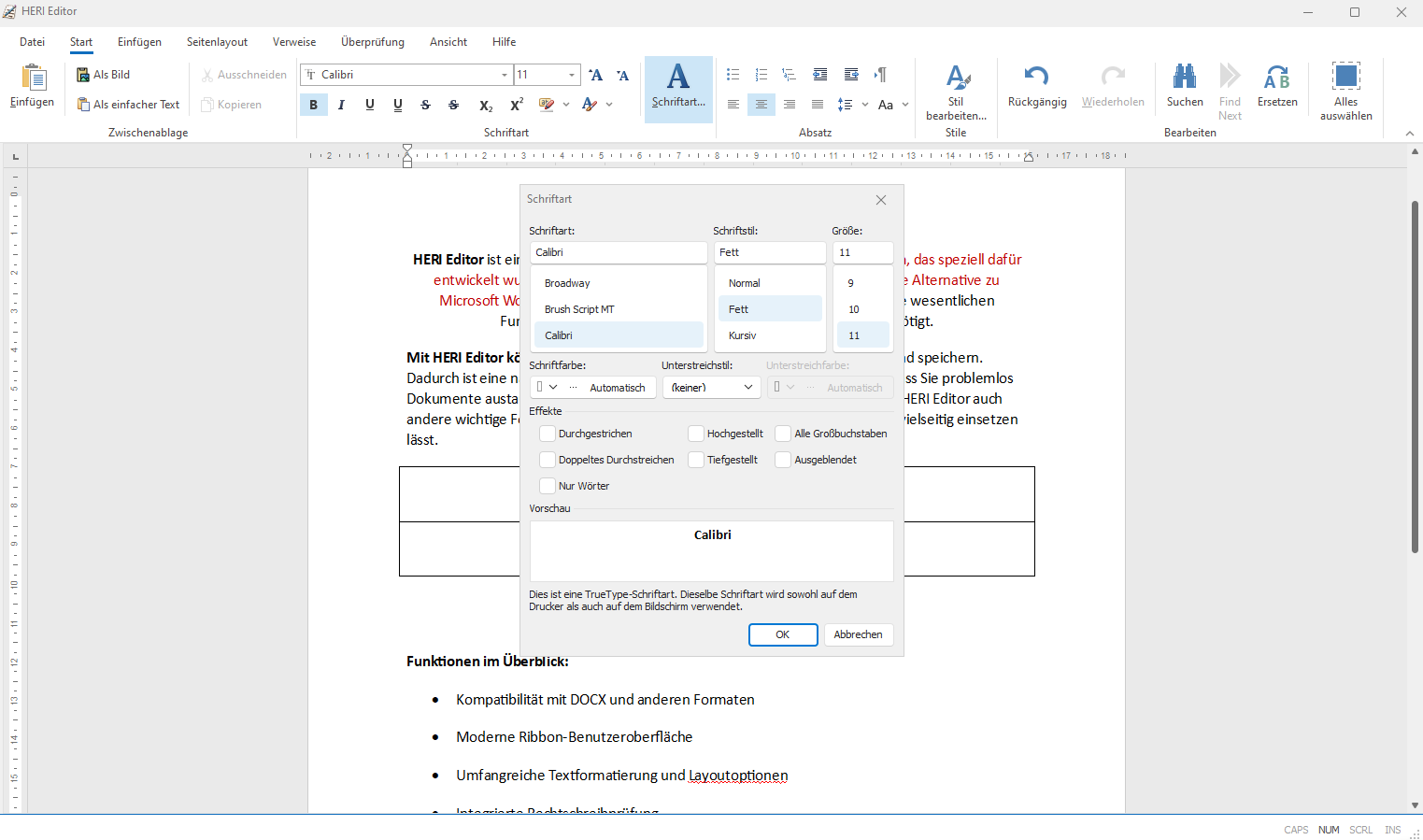Paste Als einfacher Text

click(128, 105)
